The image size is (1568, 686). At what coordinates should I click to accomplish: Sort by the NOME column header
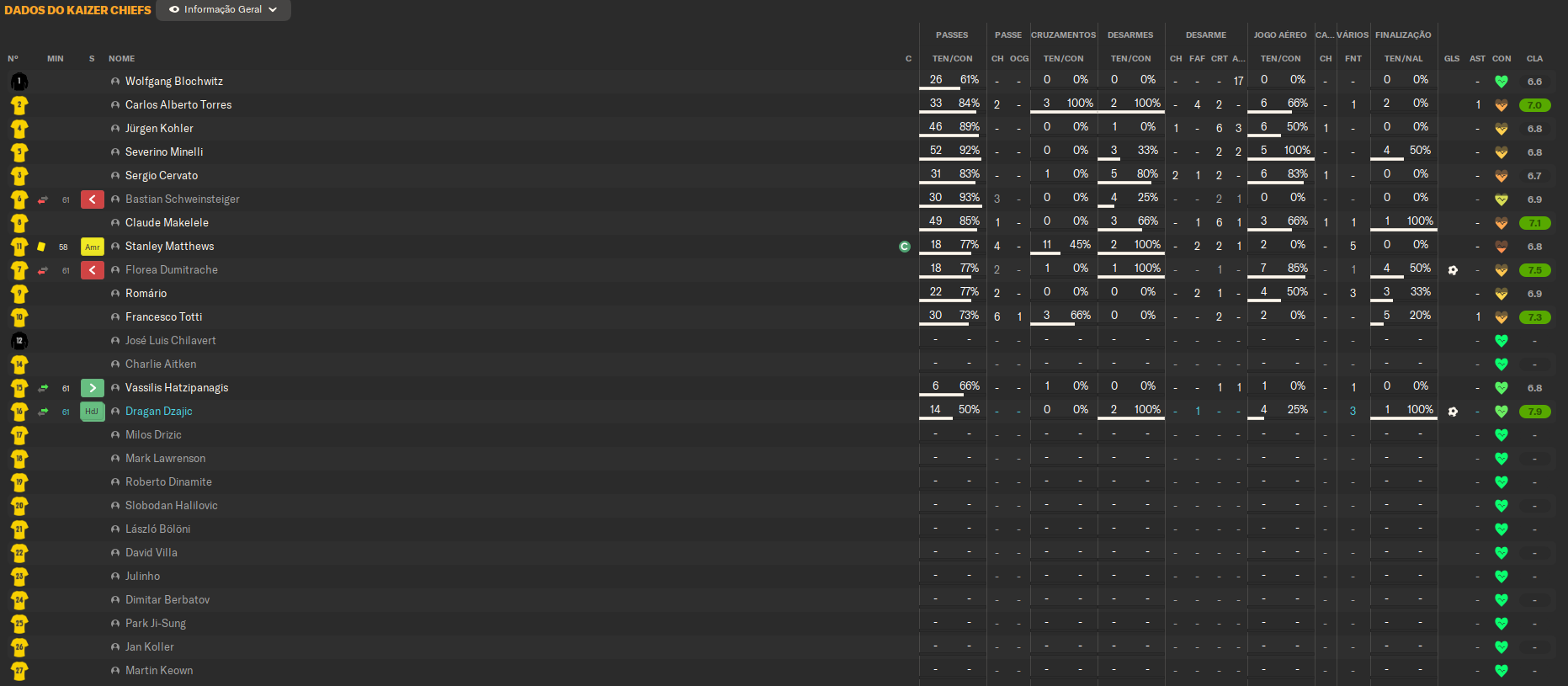tap(121, 59)
